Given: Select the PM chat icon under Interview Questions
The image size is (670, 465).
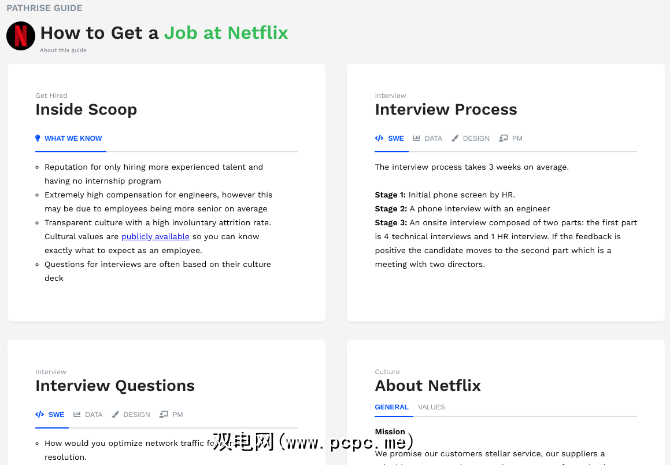Looking at the screenshot, I should 163,414.
